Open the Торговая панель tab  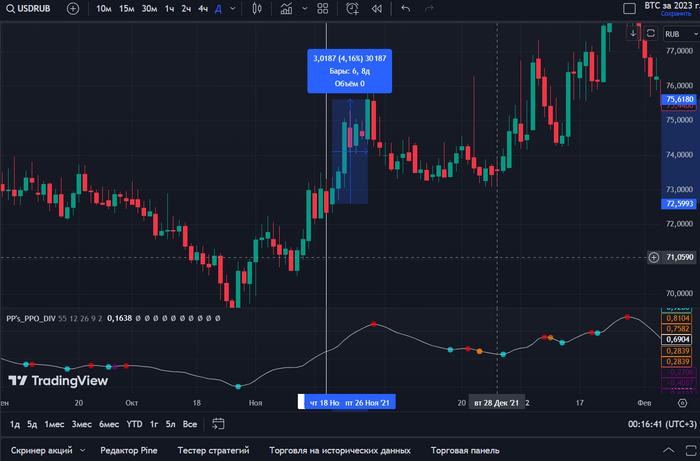(x=465, y=450)
